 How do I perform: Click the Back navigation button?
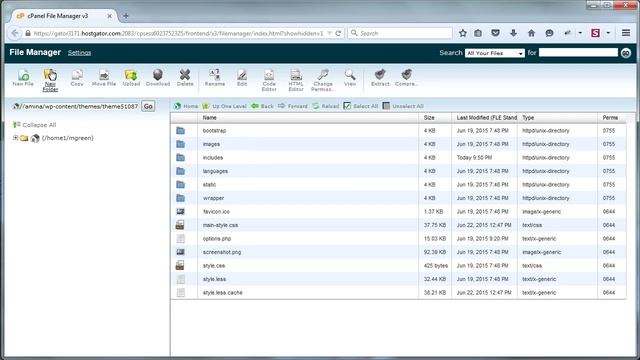(x=262, y=106)
